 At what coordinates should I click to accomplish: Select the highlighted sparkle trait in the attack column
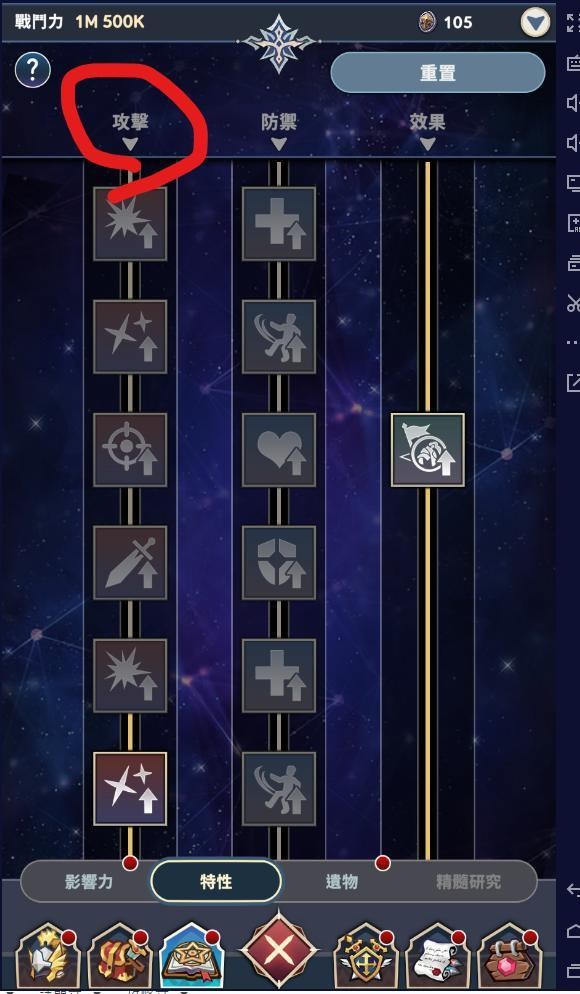(130, 789)
